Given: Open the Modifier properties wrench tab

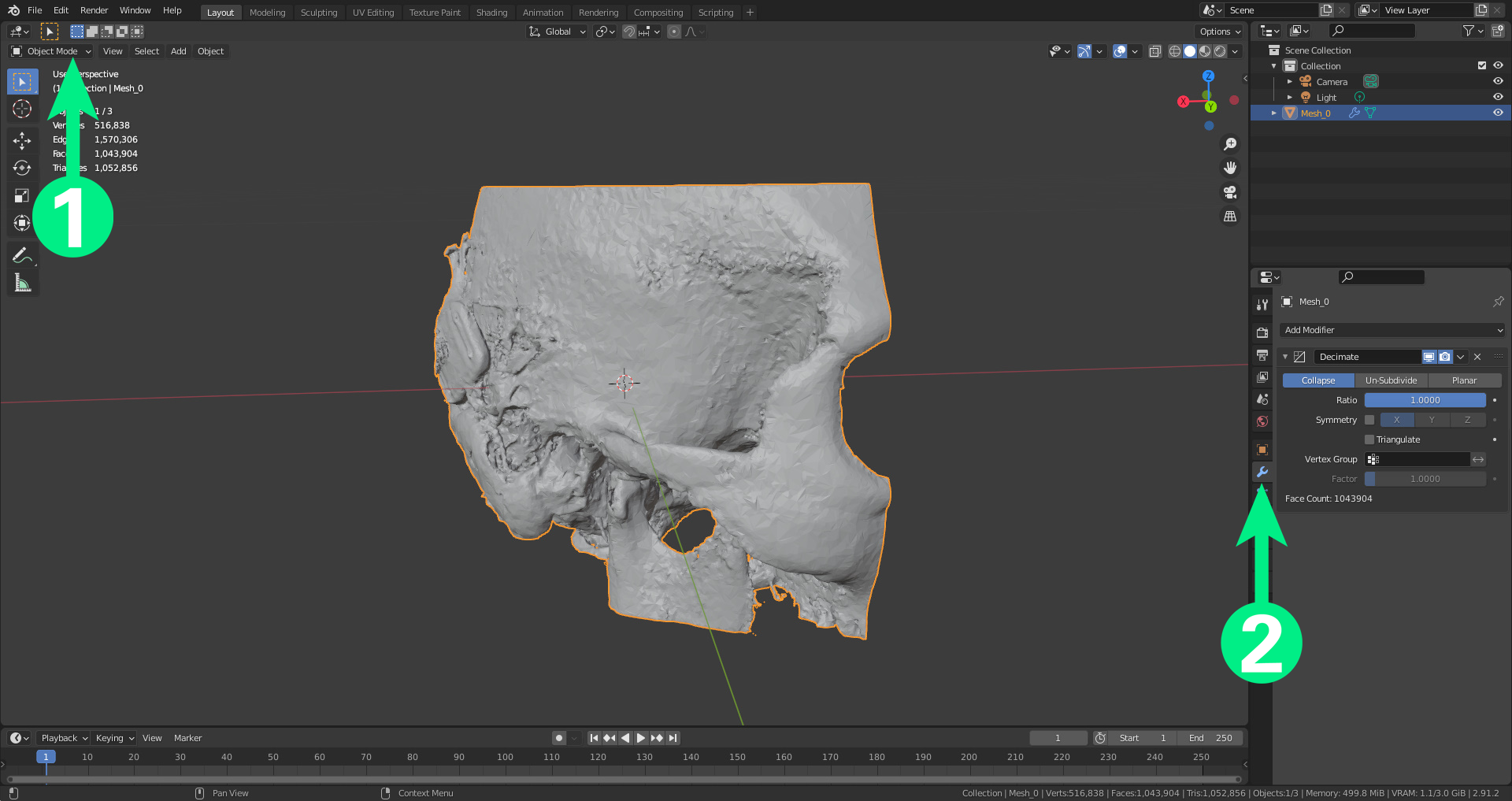Looking at the screenshot, I should click(x=1262, y=472).
